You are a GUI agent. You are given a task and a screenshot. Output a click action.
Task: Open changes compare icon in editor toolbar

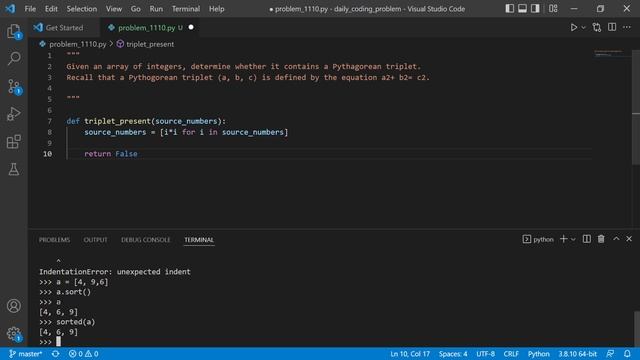[x=597, y=27]
